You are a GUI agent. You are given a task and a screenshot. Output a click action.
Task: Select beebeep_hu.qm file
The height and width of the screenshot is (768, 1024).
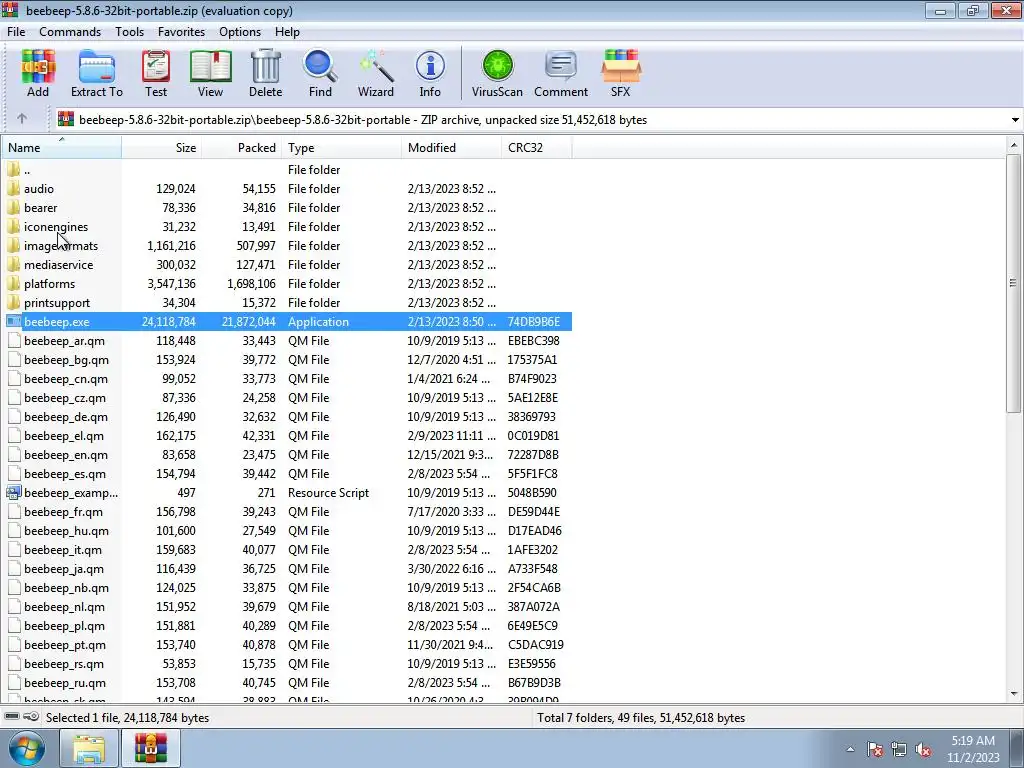tap(287, 530)
